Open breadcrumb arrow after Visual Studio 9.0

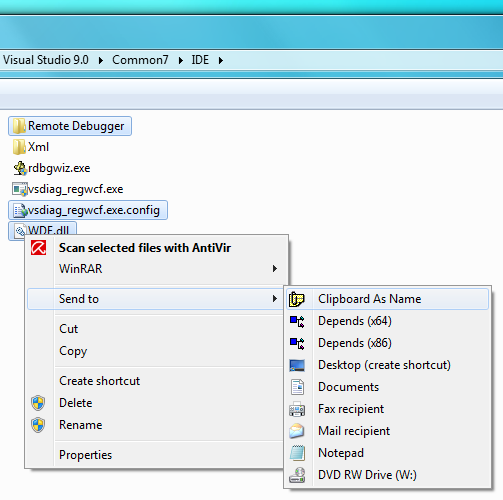[x=101, y=60]
